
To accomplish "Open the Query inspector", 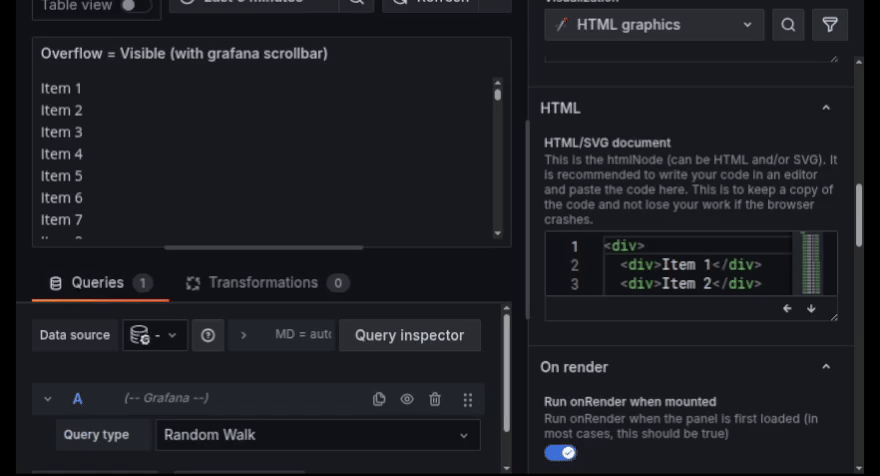I will pyautogui.click(x=410, y=335).
